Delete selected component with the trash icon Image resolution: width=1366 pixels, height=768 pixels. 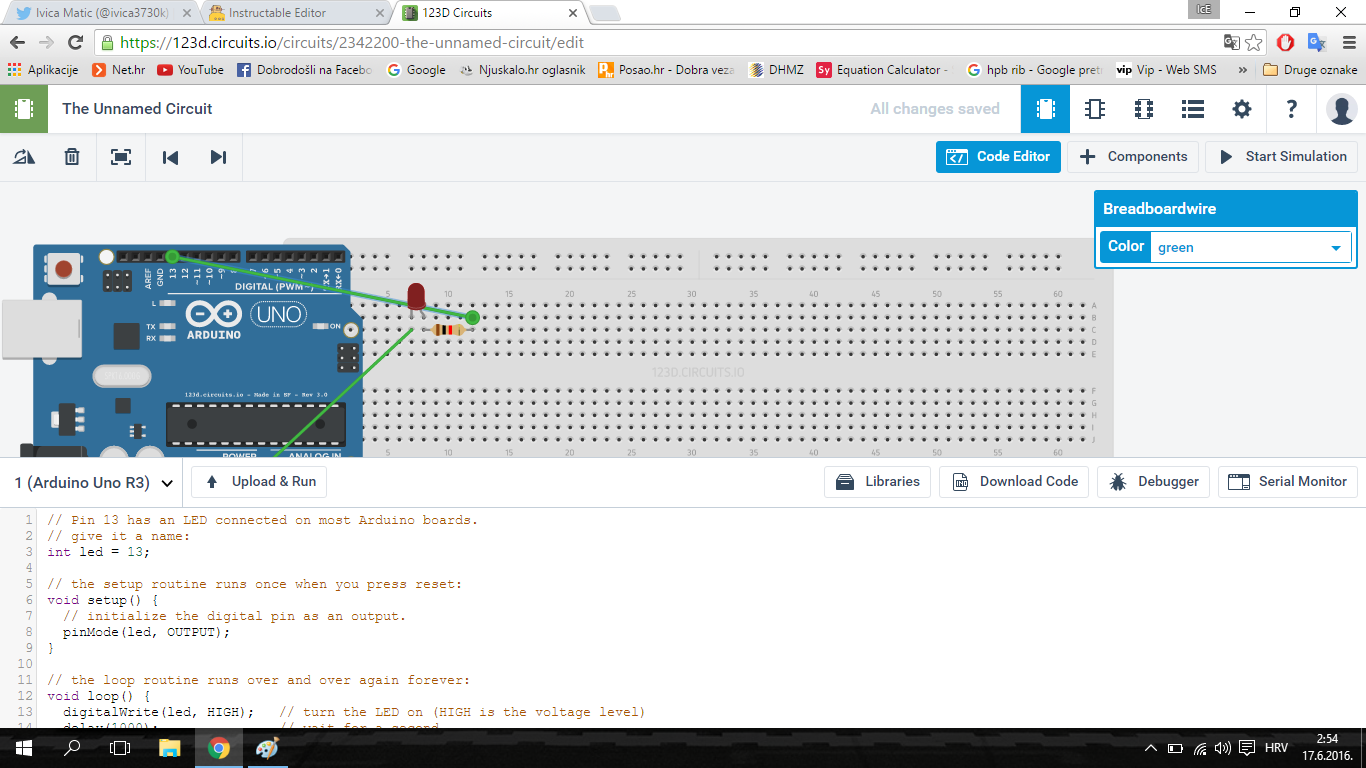(x=71, y=157)
